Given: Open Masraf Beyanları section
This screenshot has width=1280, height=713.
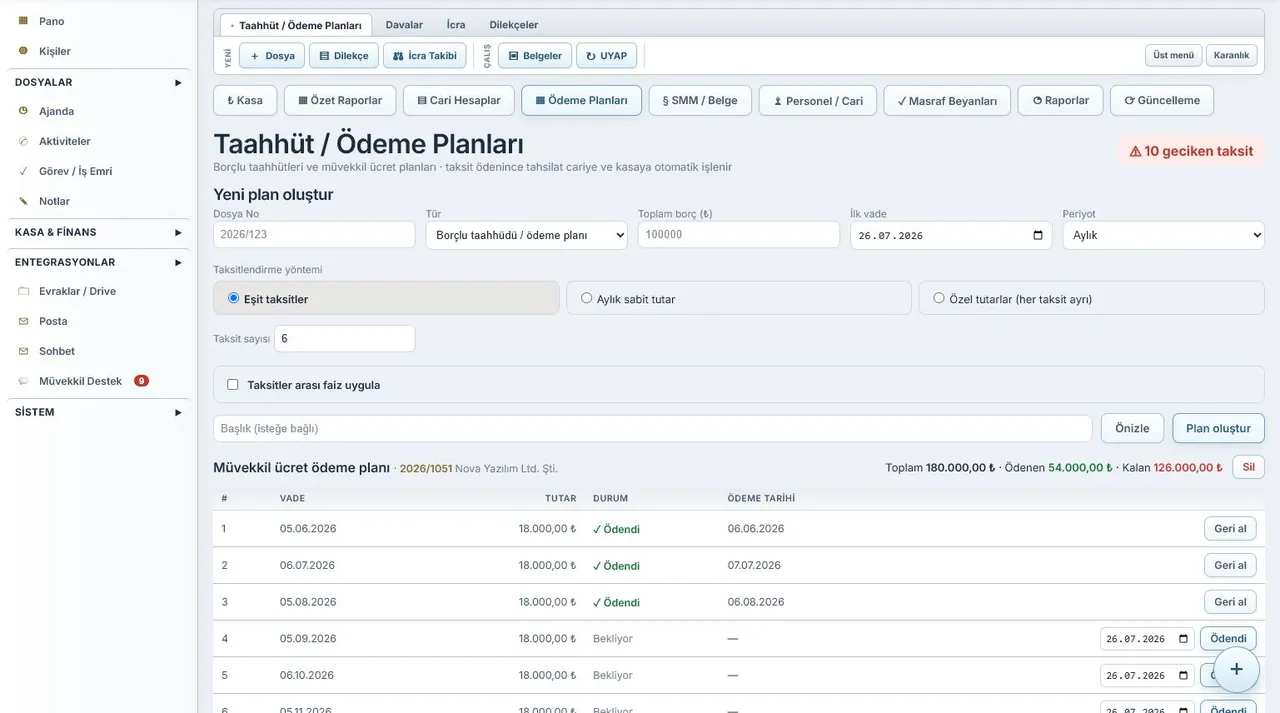Looking at the screenshot, I should coord(947,100).
